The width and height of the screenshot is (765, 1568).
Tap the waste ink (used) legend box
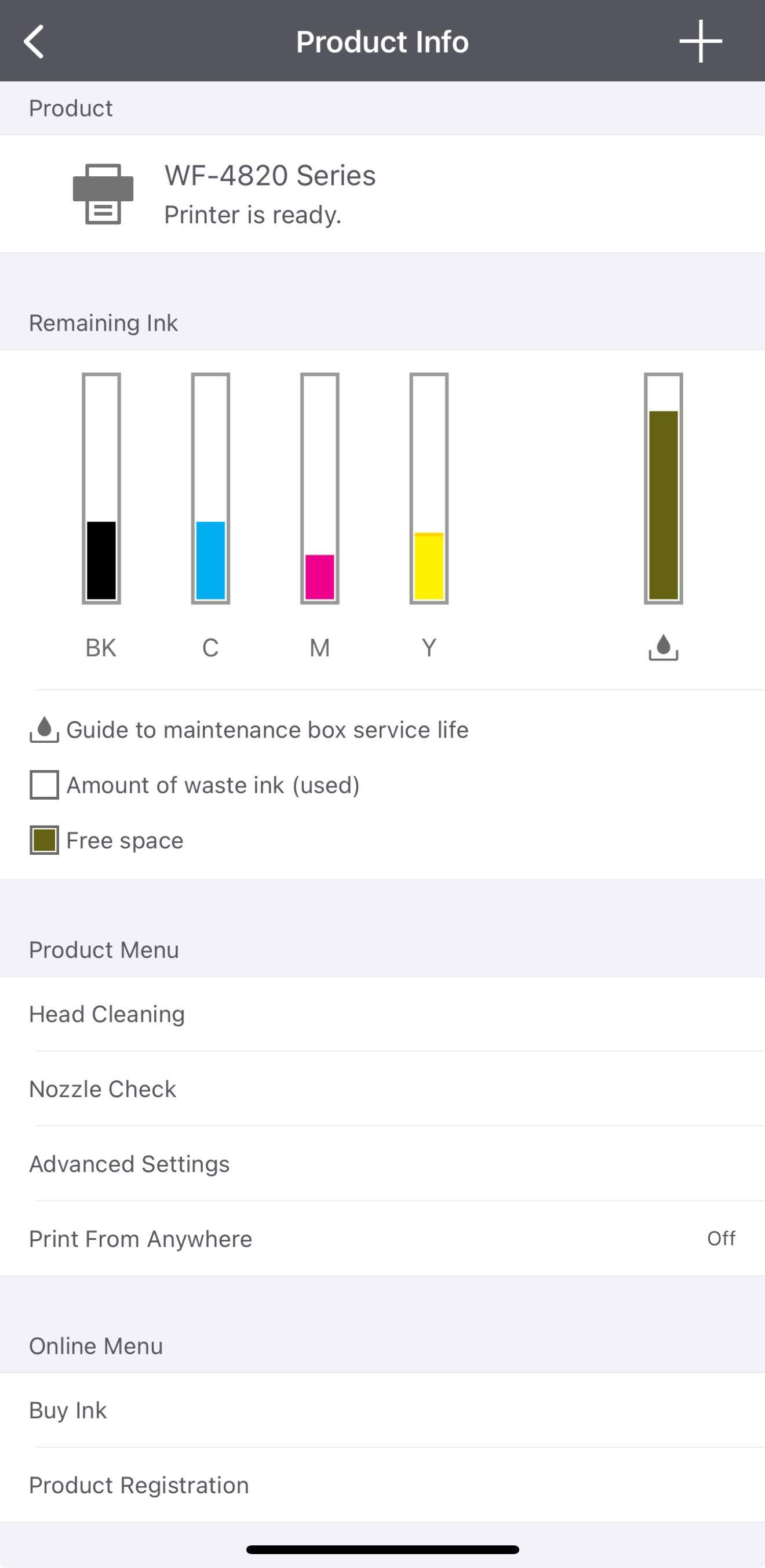45,785
